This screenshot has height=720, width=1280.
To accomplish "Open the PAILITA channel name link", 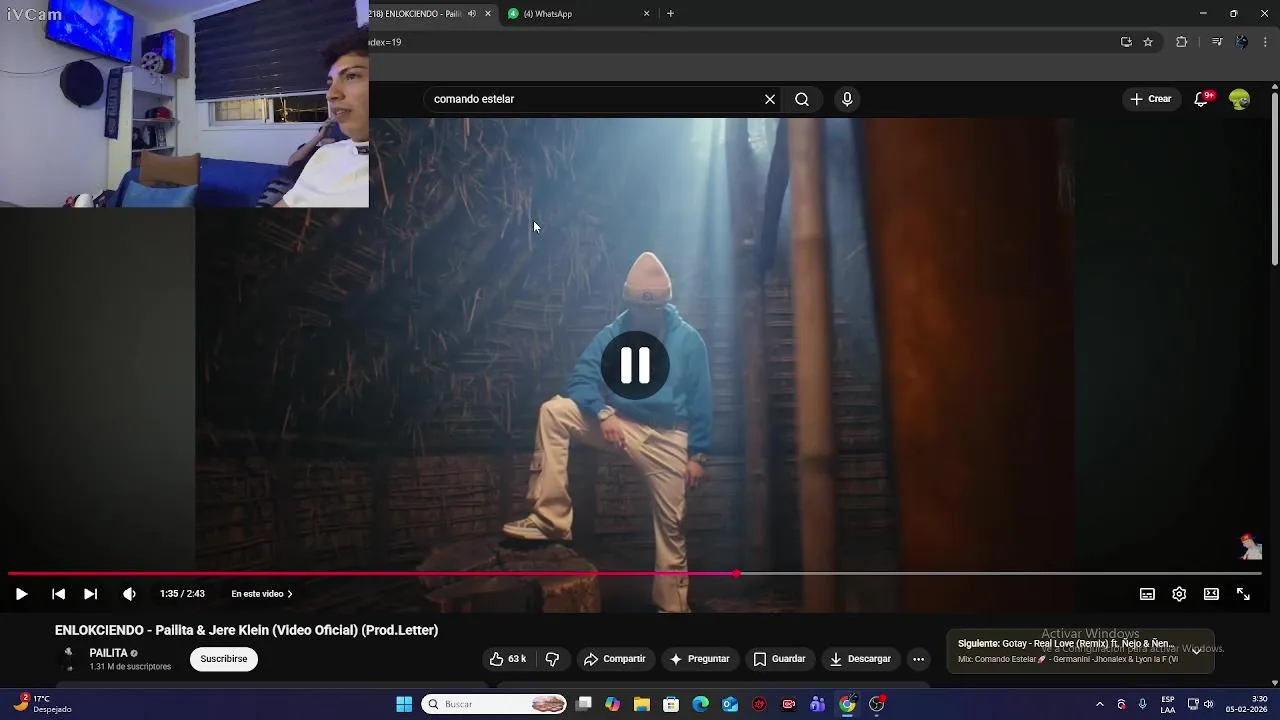I will [108, 653].
